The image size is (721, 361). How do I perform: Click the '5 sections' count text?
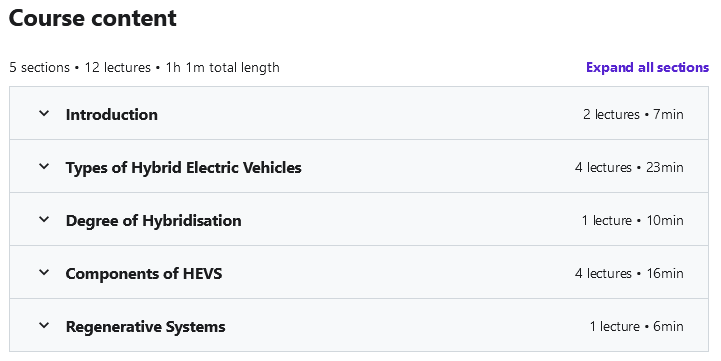coord(40,68)
